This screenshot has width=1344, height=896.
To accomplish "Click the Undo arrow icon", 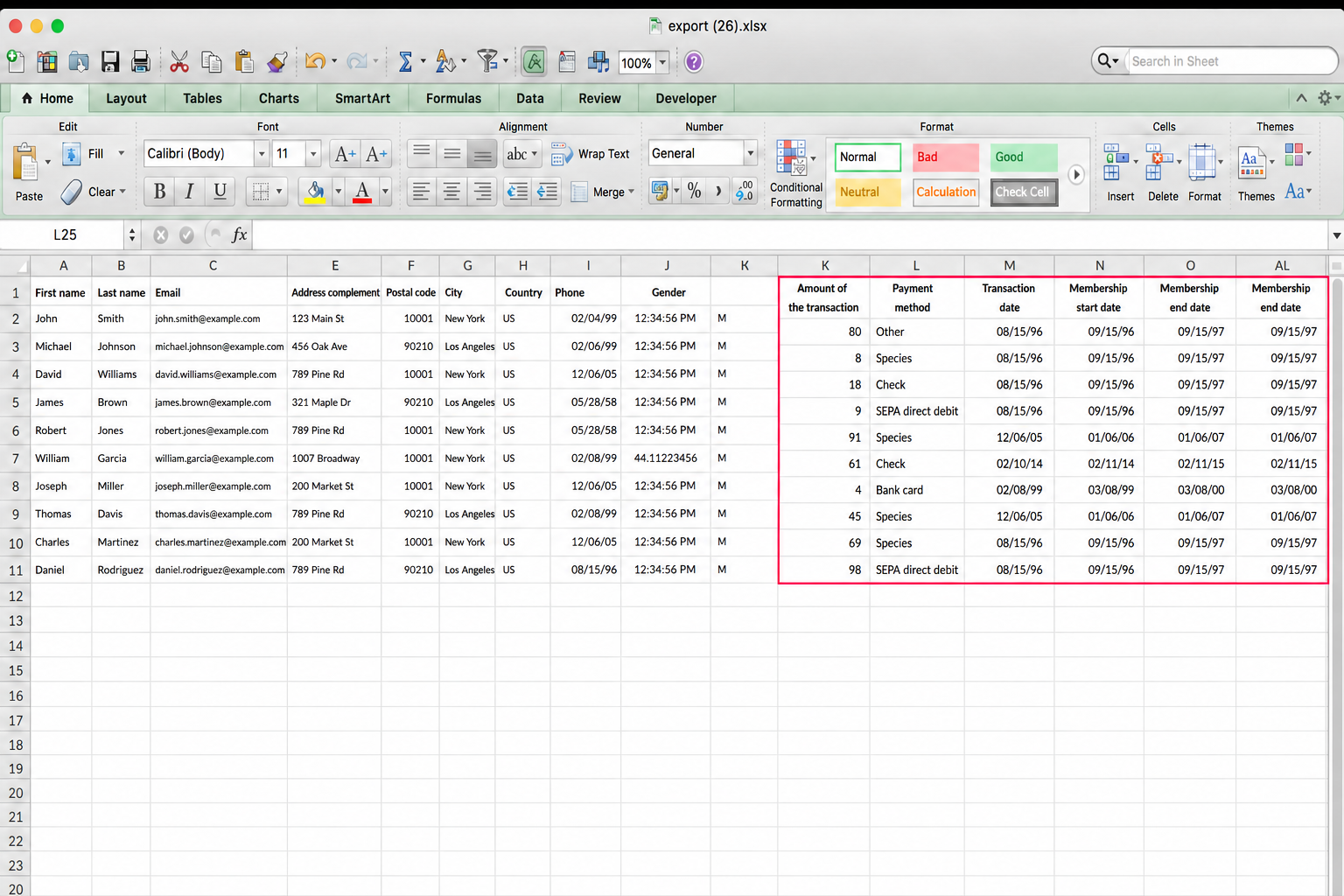I will [315, 61].
